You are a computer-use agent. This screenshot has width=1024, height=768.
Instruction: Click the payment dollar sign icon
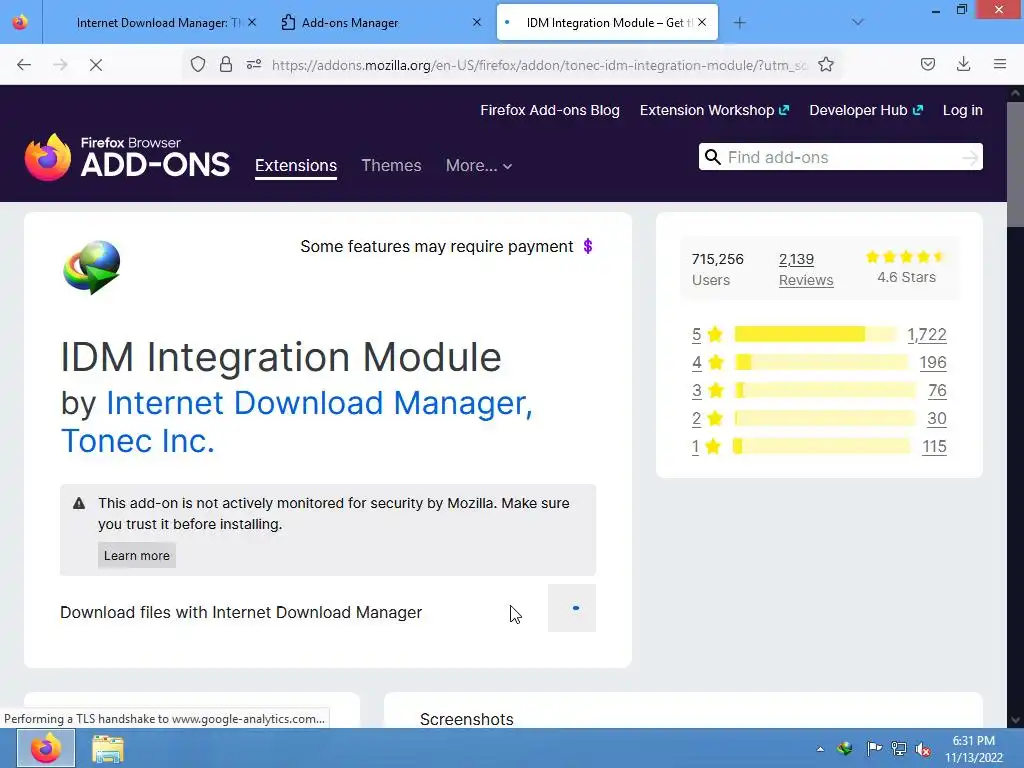588,246
